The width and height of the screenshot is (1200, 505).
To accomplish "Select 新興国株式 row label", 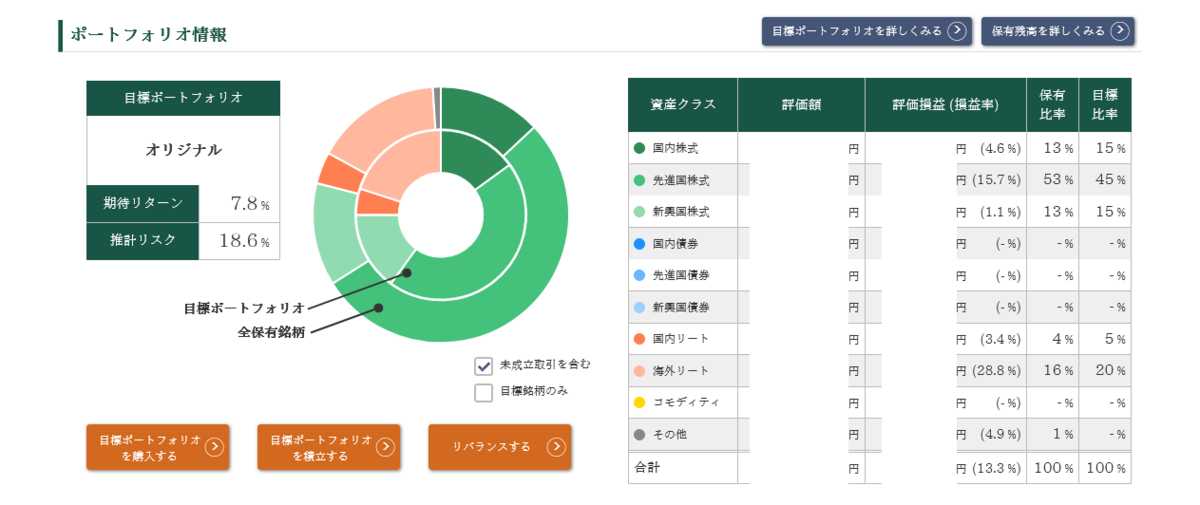I will pyautogui.click(x=682, y=212).
